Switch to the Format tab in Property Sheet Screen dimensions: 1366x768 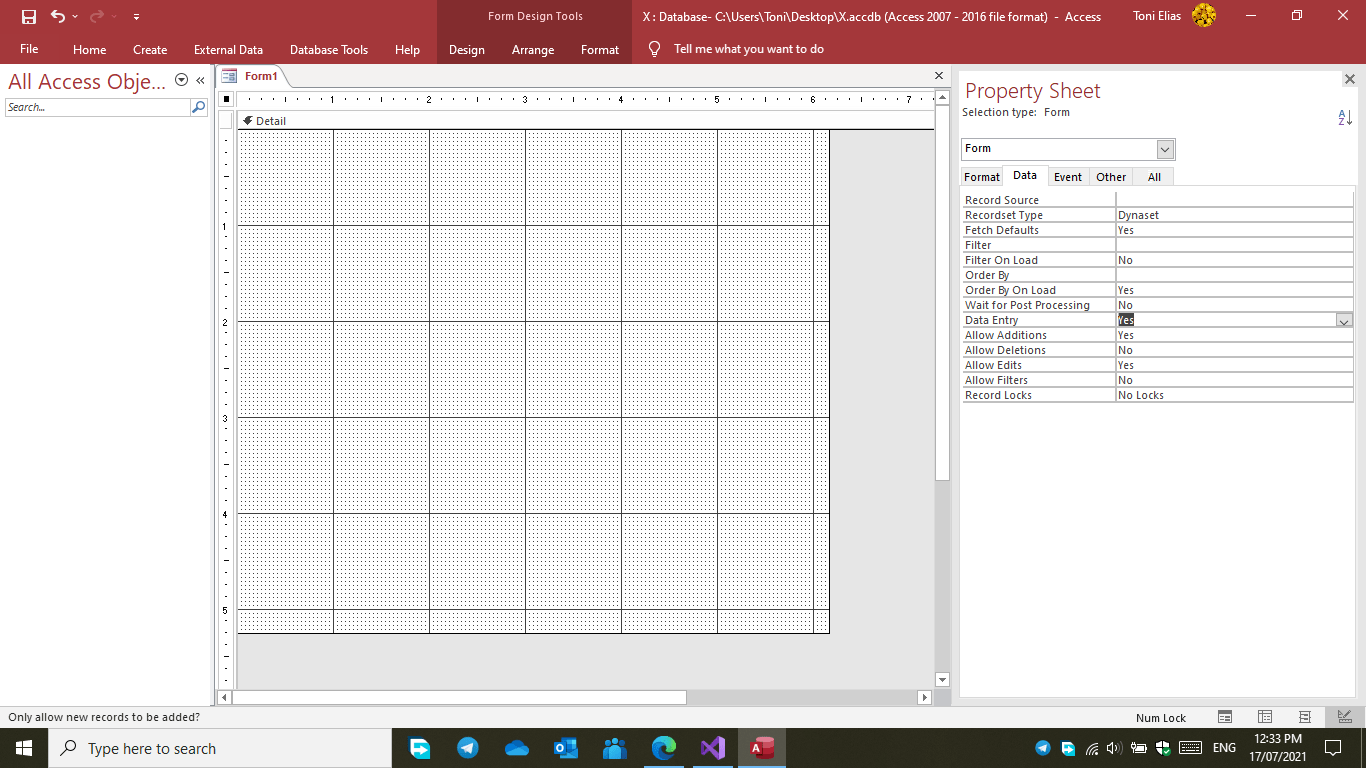click(x=981, y=177)
